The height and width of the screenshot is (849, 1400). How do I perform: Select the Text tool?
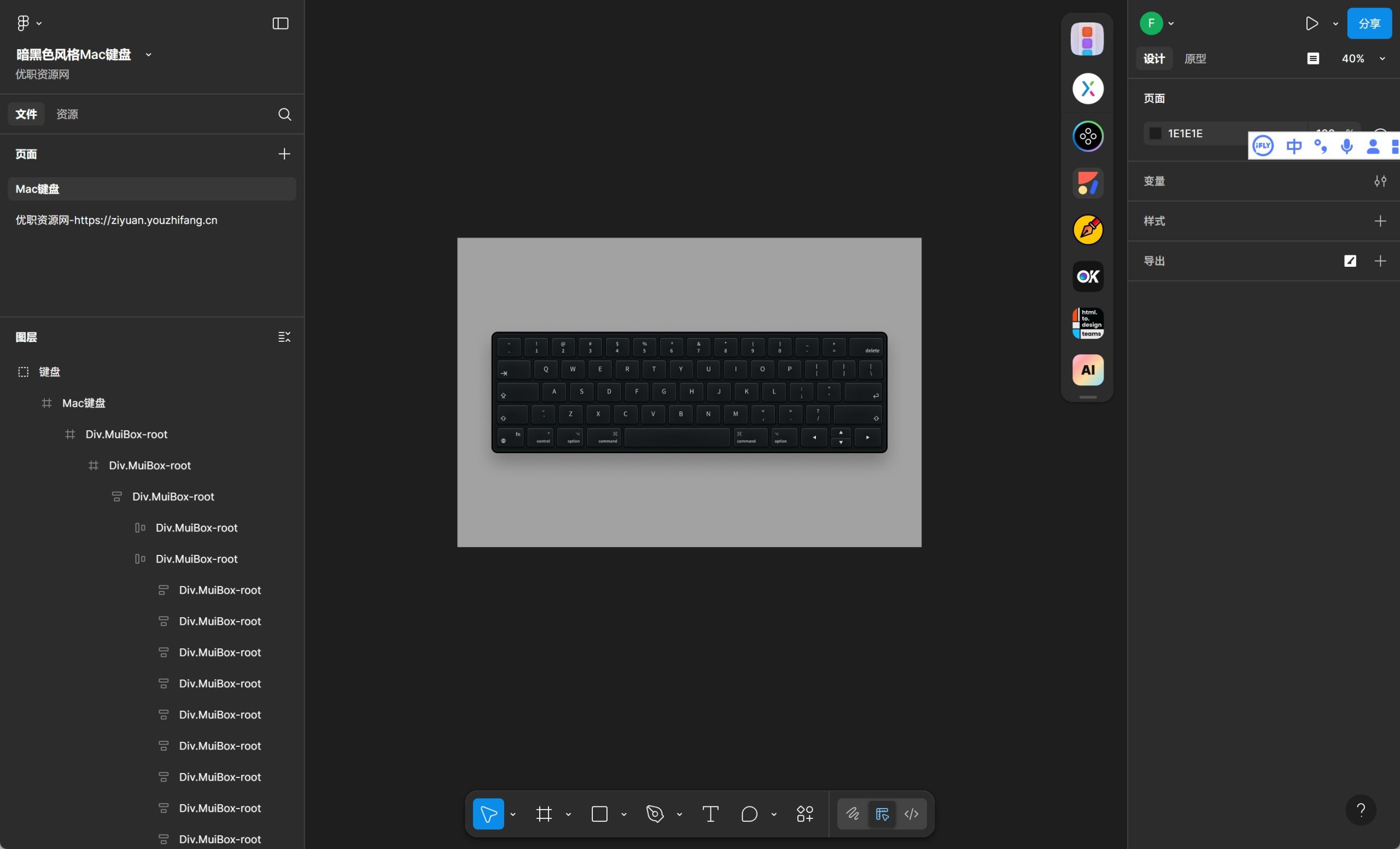710,814
